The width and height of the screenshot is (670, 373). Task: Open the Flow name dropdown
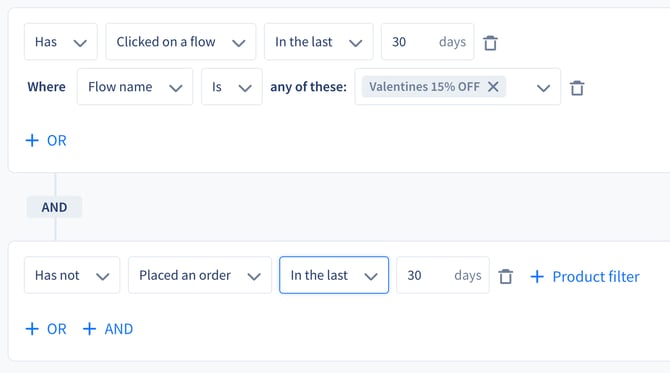pos(135,87)
